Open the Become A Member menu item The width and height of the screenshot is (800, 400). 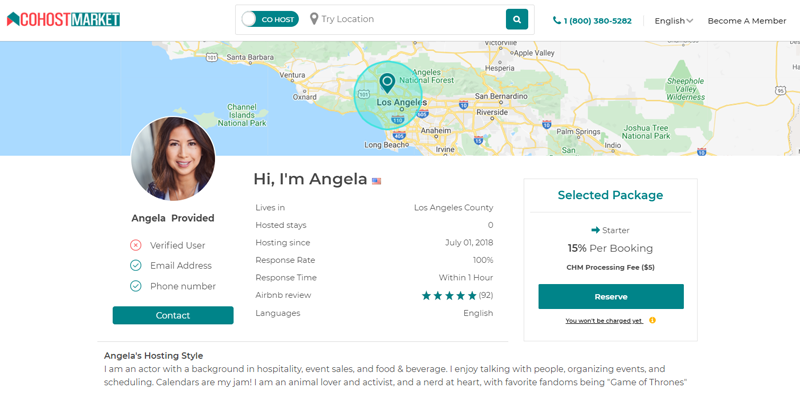[x=746, y=20]
